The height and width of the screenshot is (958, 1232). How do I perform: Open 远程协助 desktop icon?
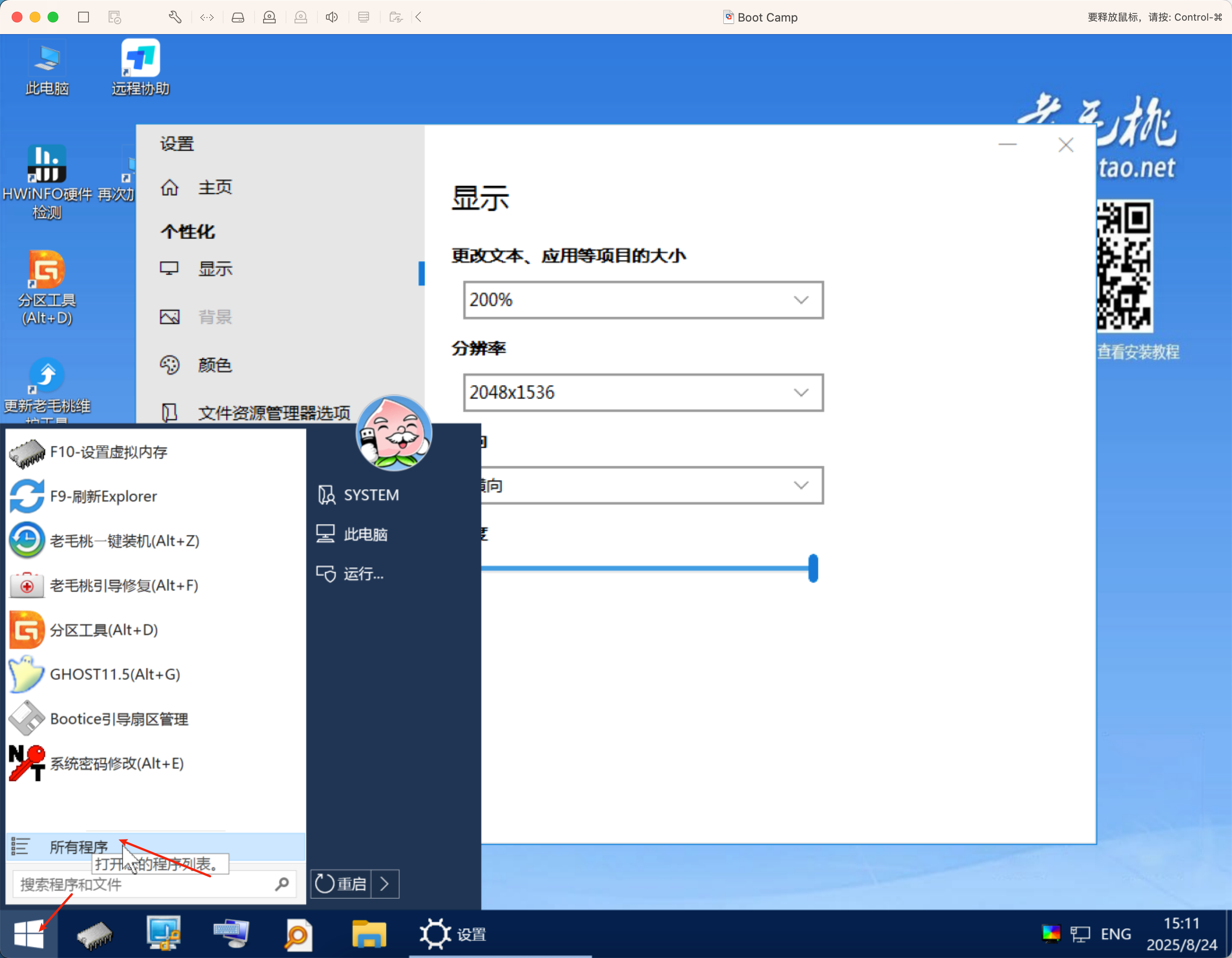(x=141, y=68)
